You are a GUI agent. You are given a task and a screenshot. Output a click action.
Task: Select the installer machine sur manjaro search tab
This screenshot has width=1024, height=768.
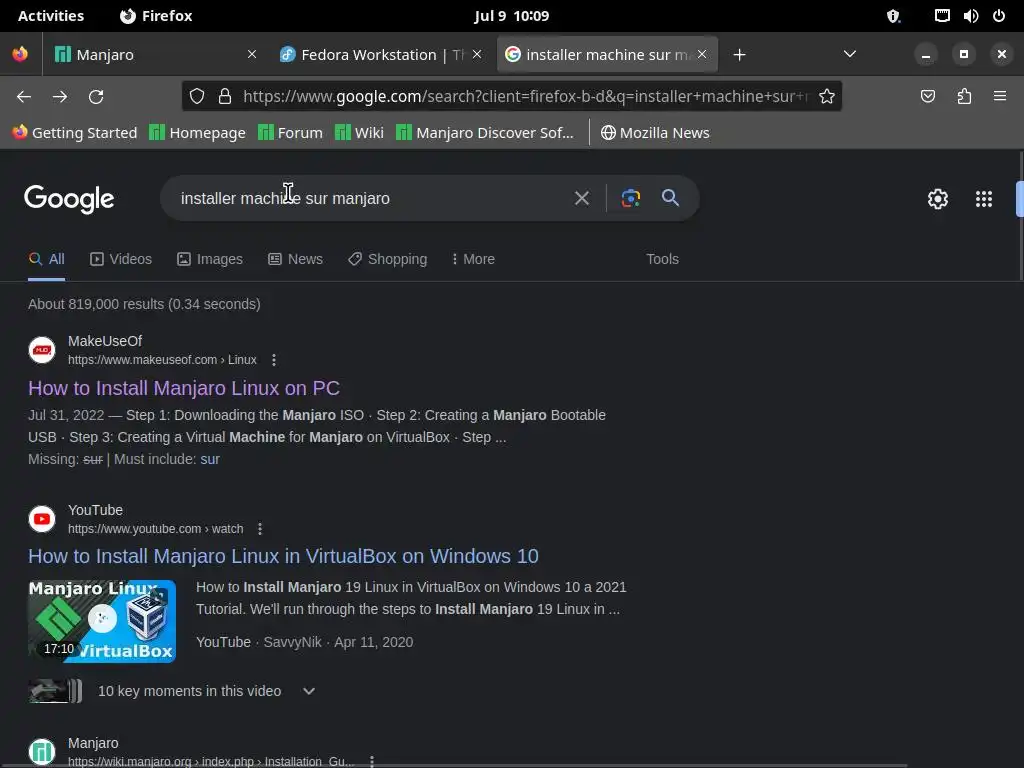(x=607, y=54)
